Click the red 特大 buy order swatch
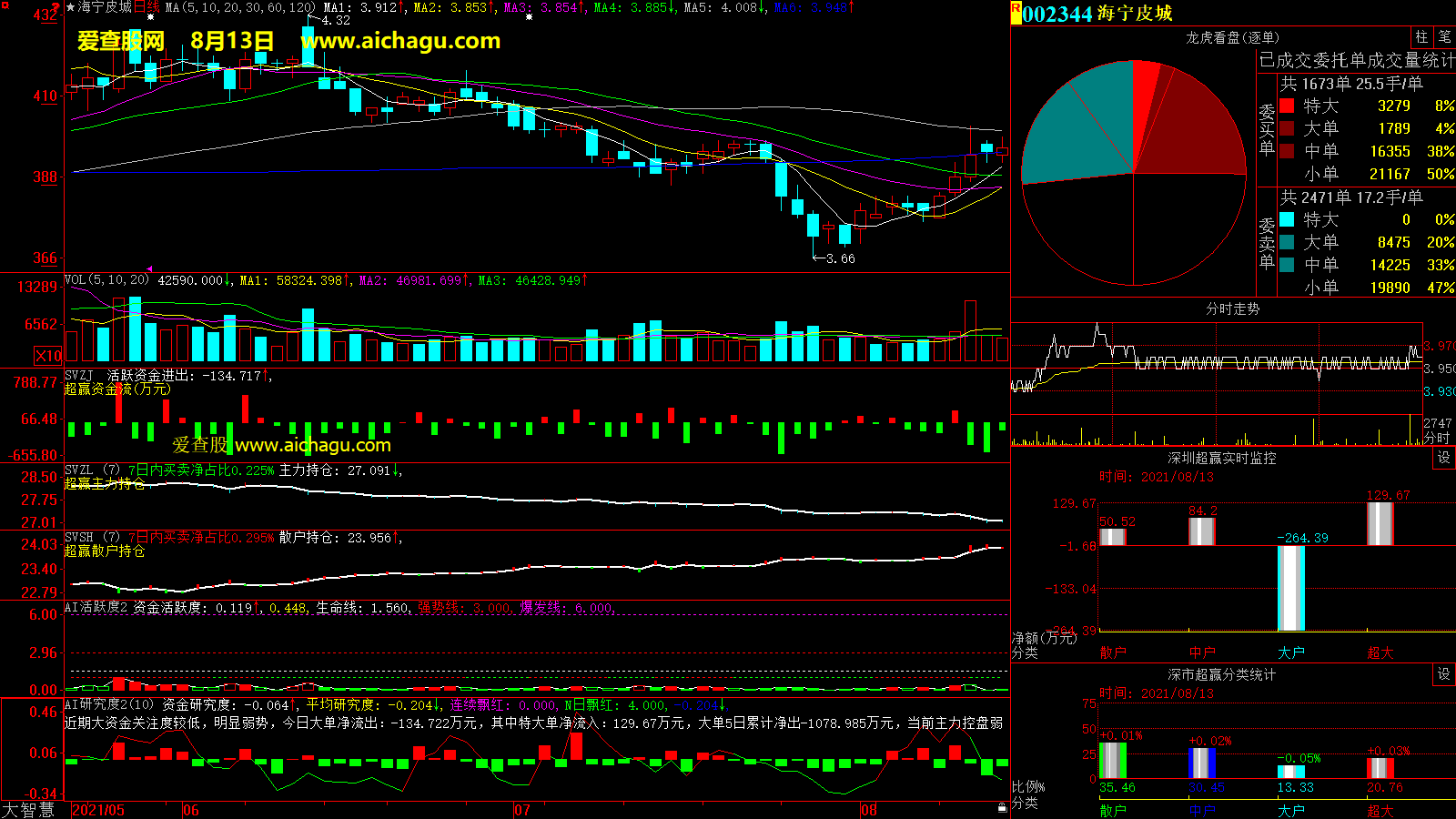Screen dimensions: 1456x819 (x=1287, y=106)
